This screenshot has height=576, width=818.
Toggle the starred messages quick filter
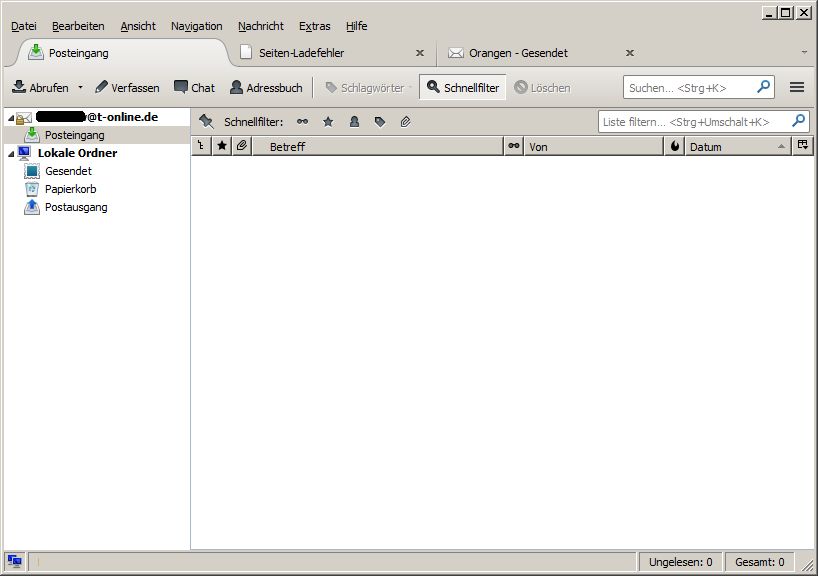[x=328, y=122]
